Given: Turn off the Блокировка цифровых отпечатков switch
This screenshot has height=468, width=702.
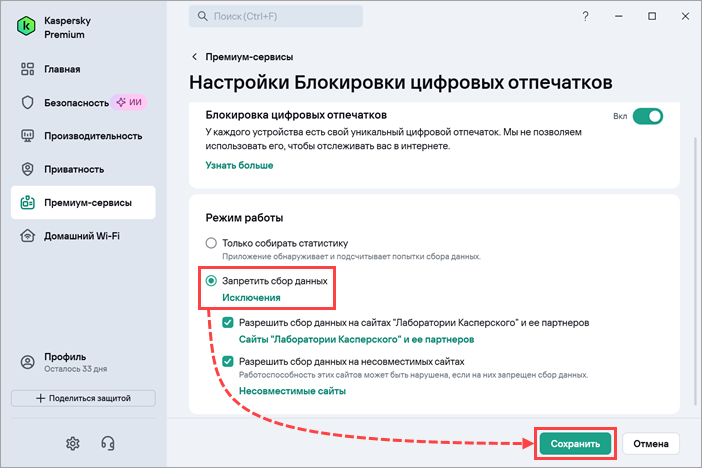Looking at the screenshot, I should click(x=647, y=116).
